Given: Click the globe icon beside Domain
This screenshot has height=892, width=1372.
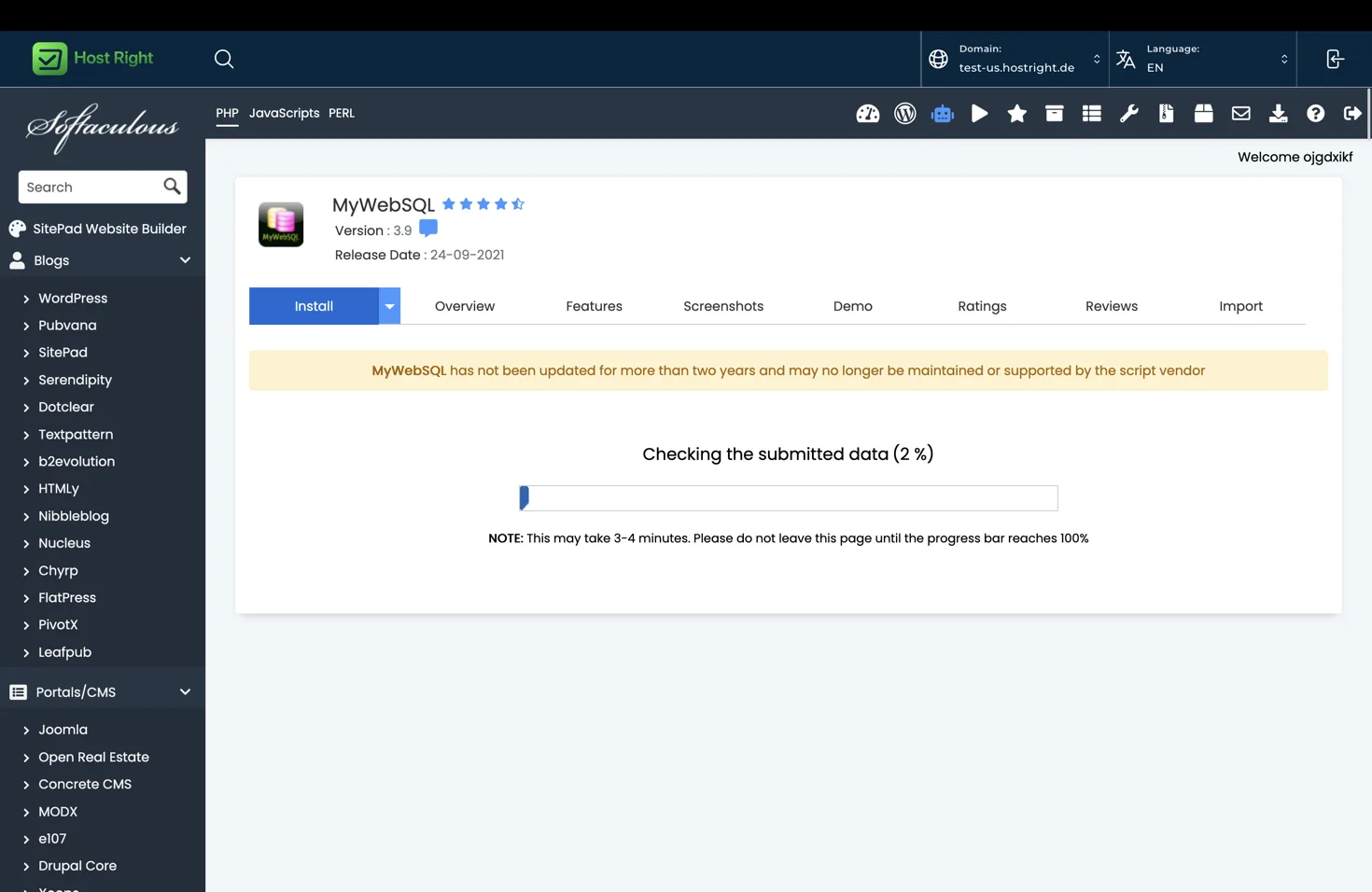Looking at the screenshot, I should point(938,59).
